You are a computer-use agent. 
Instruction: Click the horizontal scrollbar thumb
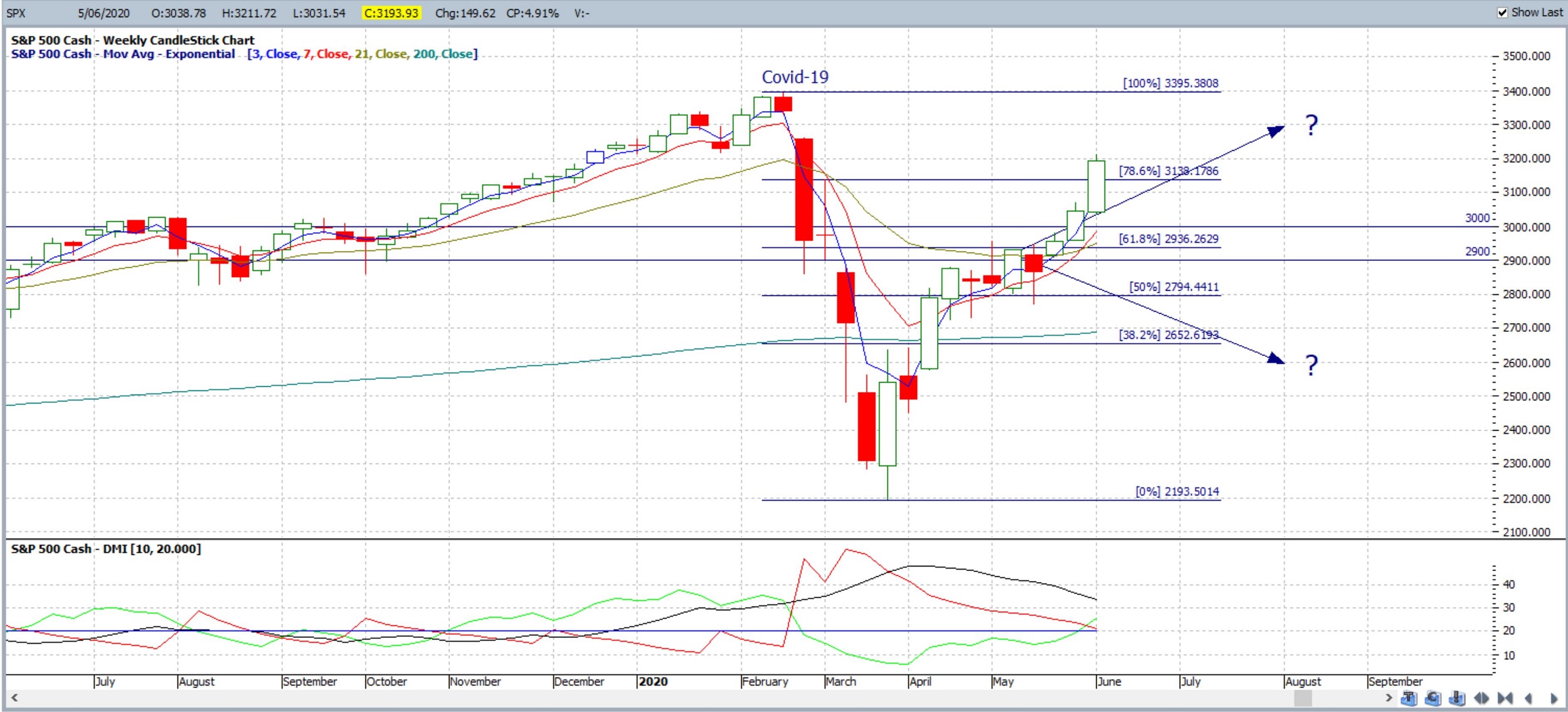tap(1303, 698)
